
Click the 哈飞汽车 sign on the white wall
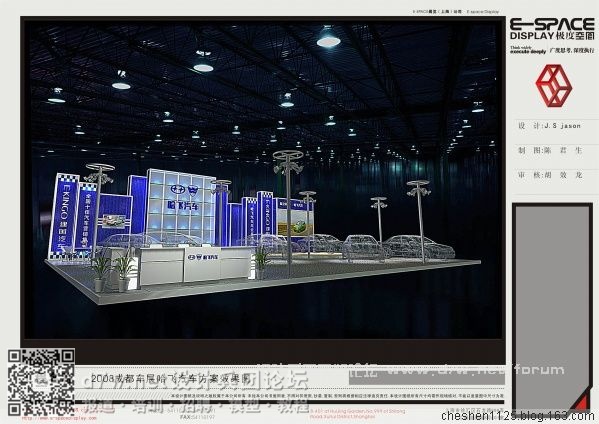(183, 206)
